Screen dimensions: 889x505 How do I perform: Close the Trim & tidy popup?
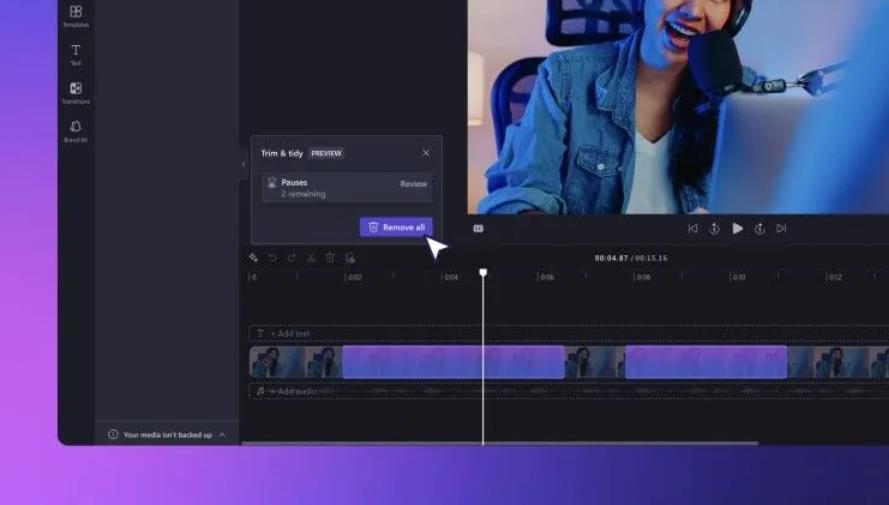tap(426, 153)
